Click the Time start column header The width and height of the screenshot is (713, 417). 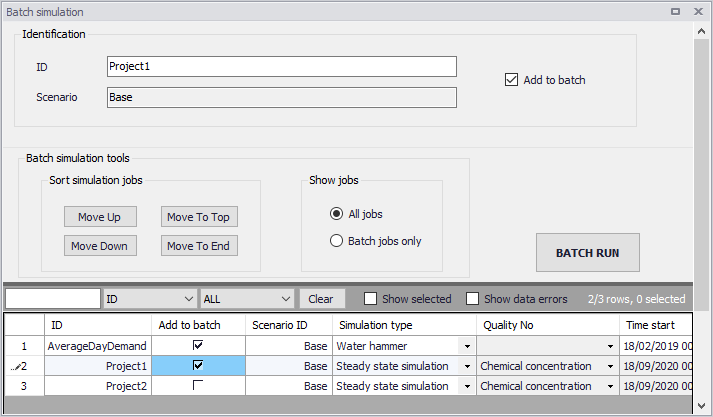click(656, 325)
